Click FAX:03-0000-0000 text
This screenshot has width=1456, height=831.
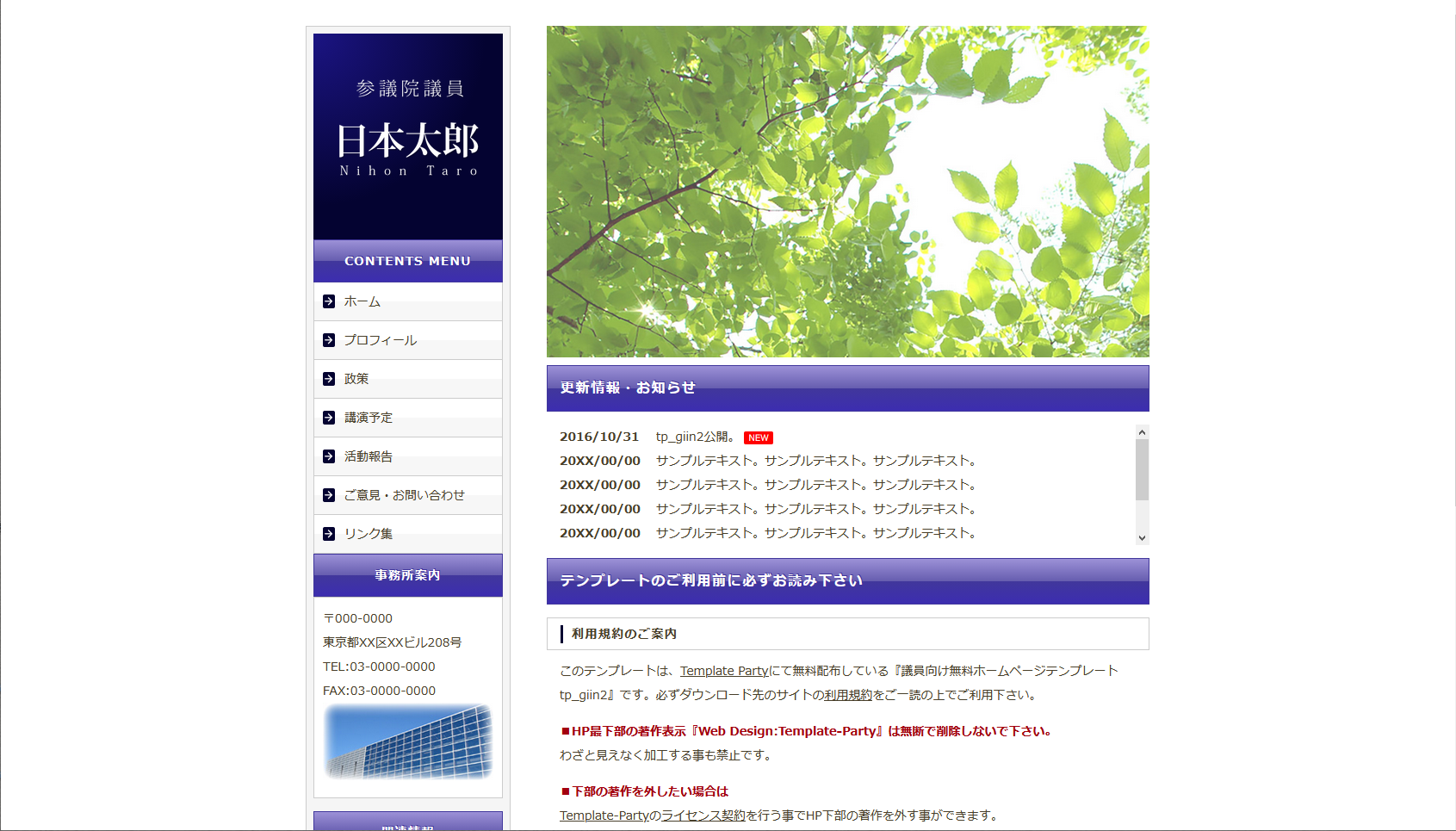pos(379,691)
